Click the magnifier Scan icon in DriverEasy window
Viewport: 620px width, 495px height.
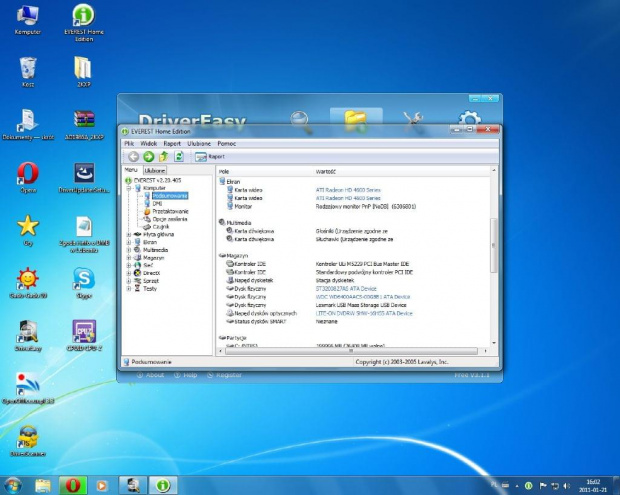coord(300,119)
